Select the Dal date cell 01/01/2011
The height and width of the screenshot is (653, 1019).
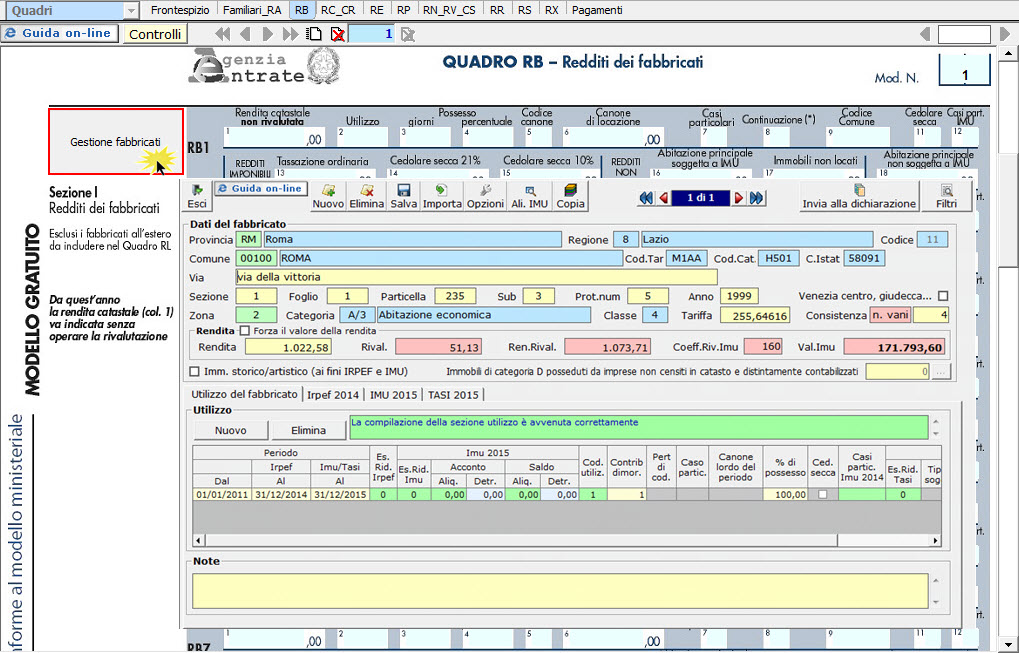click(222, 494)
